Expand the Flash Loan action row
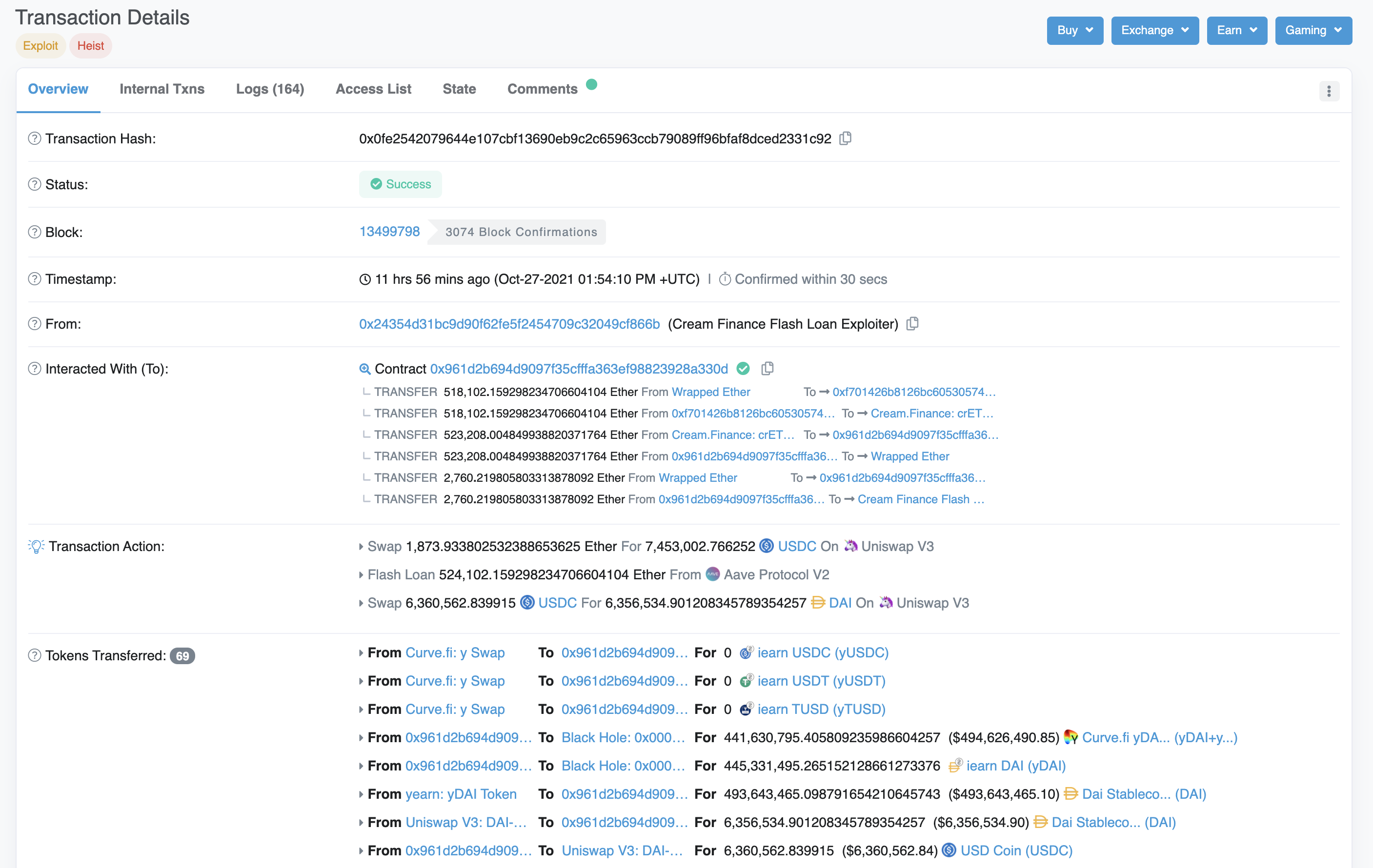Viewport: 1373px width, 868px height. pos(361,575)
